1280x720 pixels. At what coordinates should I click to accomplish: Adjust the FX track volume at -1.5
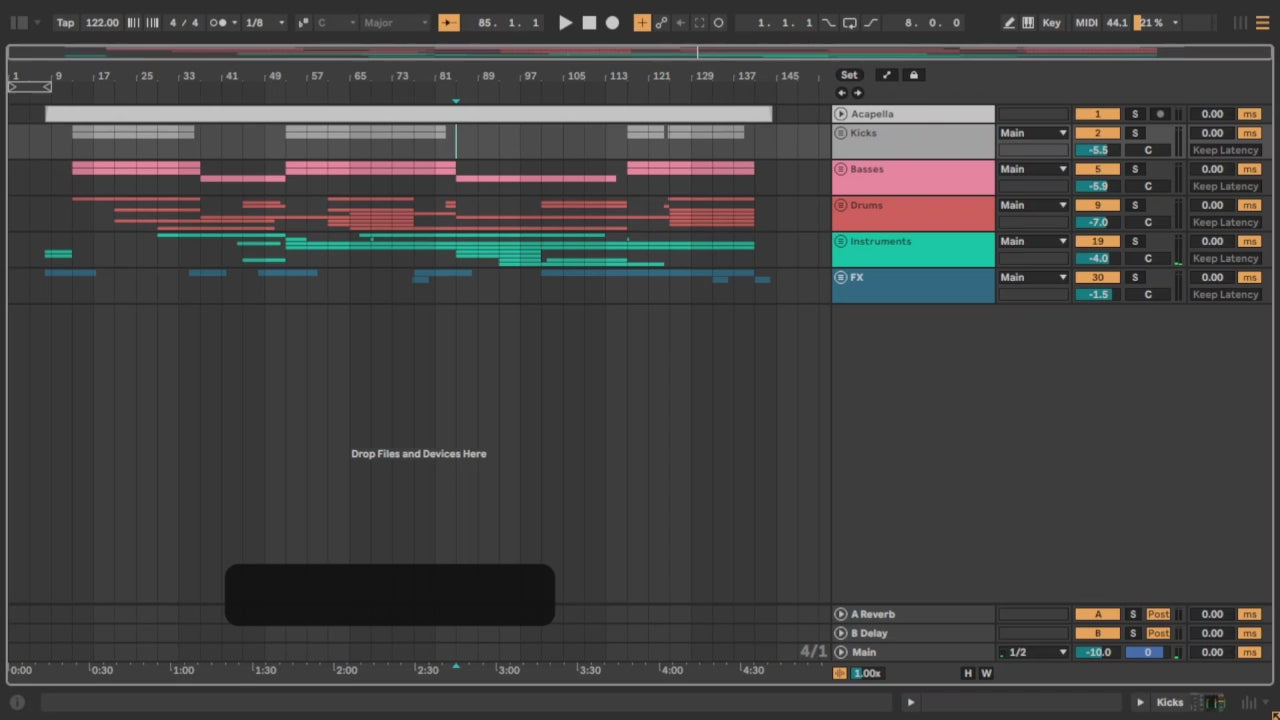coord(1097,295)
